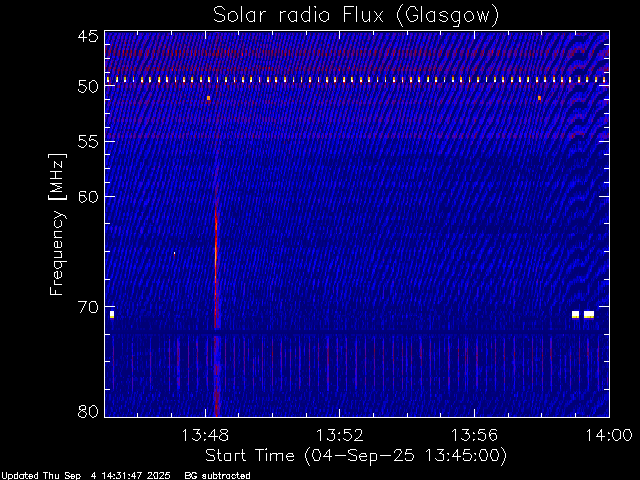
Task: Select the 45 frequency tick label
Action: click(88, 36)
